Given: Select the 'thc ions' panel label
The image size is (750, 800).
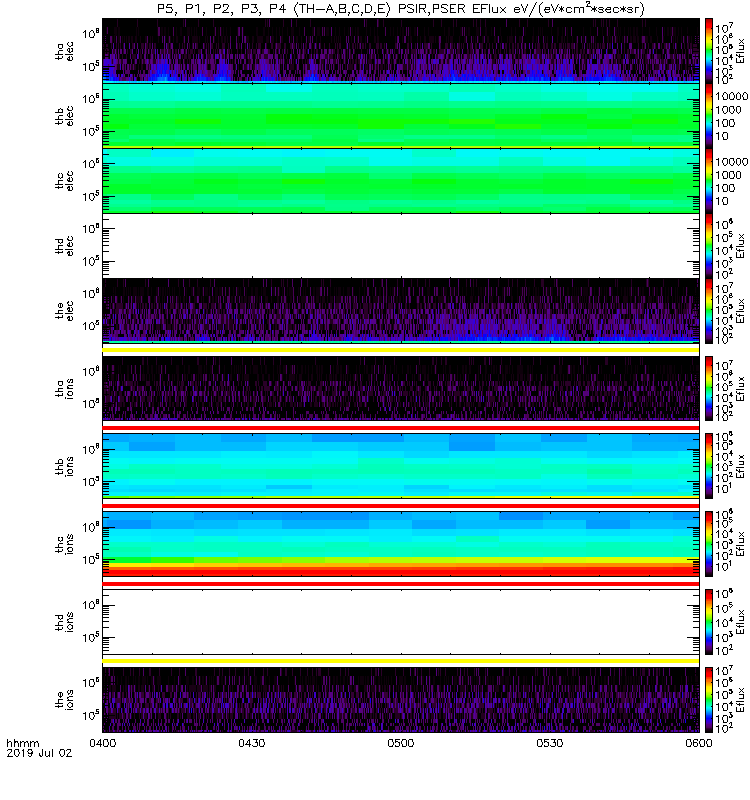Looking at the screenshot, I should tap(64, 544).
